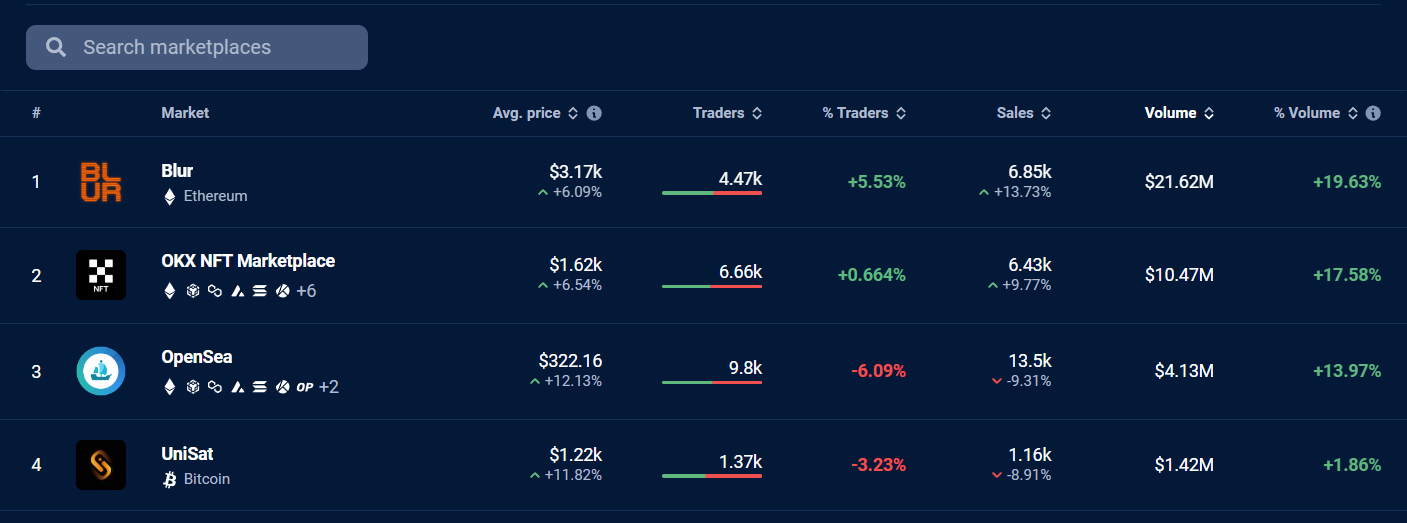
Task: Click the search magnifier icon
Action: click(x=57, y=47)
